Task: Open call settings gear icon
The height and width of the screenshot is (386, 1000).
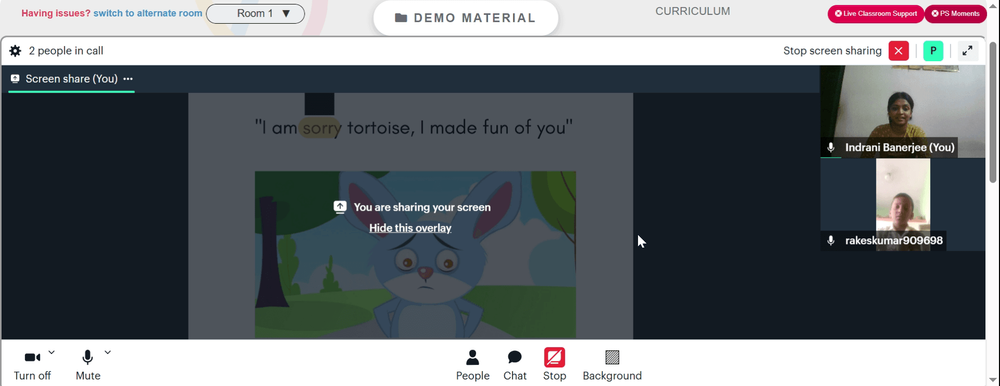Action: 15,51
